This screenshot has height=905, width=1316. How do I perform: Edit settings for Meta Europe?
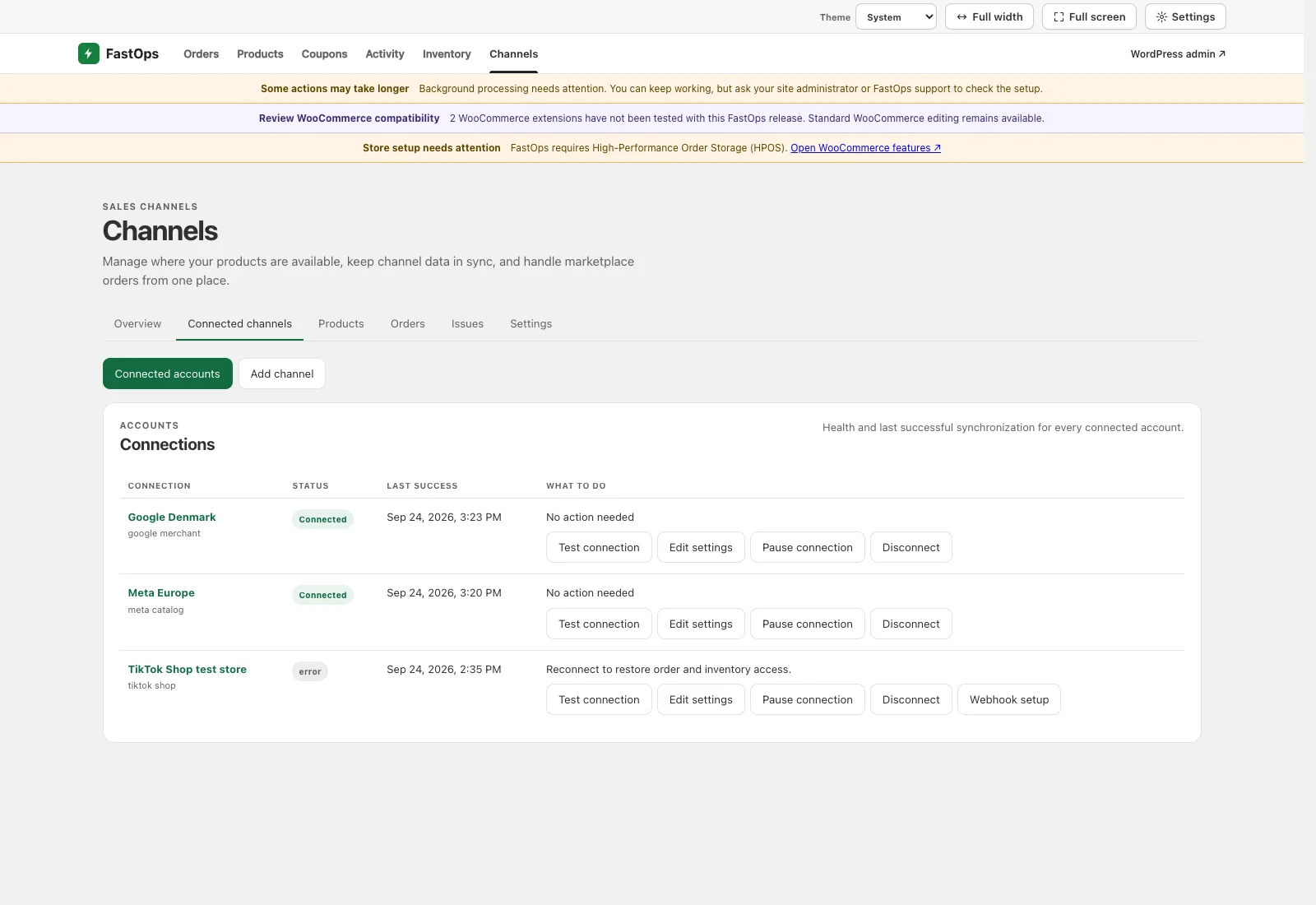(x=701, y=624)
